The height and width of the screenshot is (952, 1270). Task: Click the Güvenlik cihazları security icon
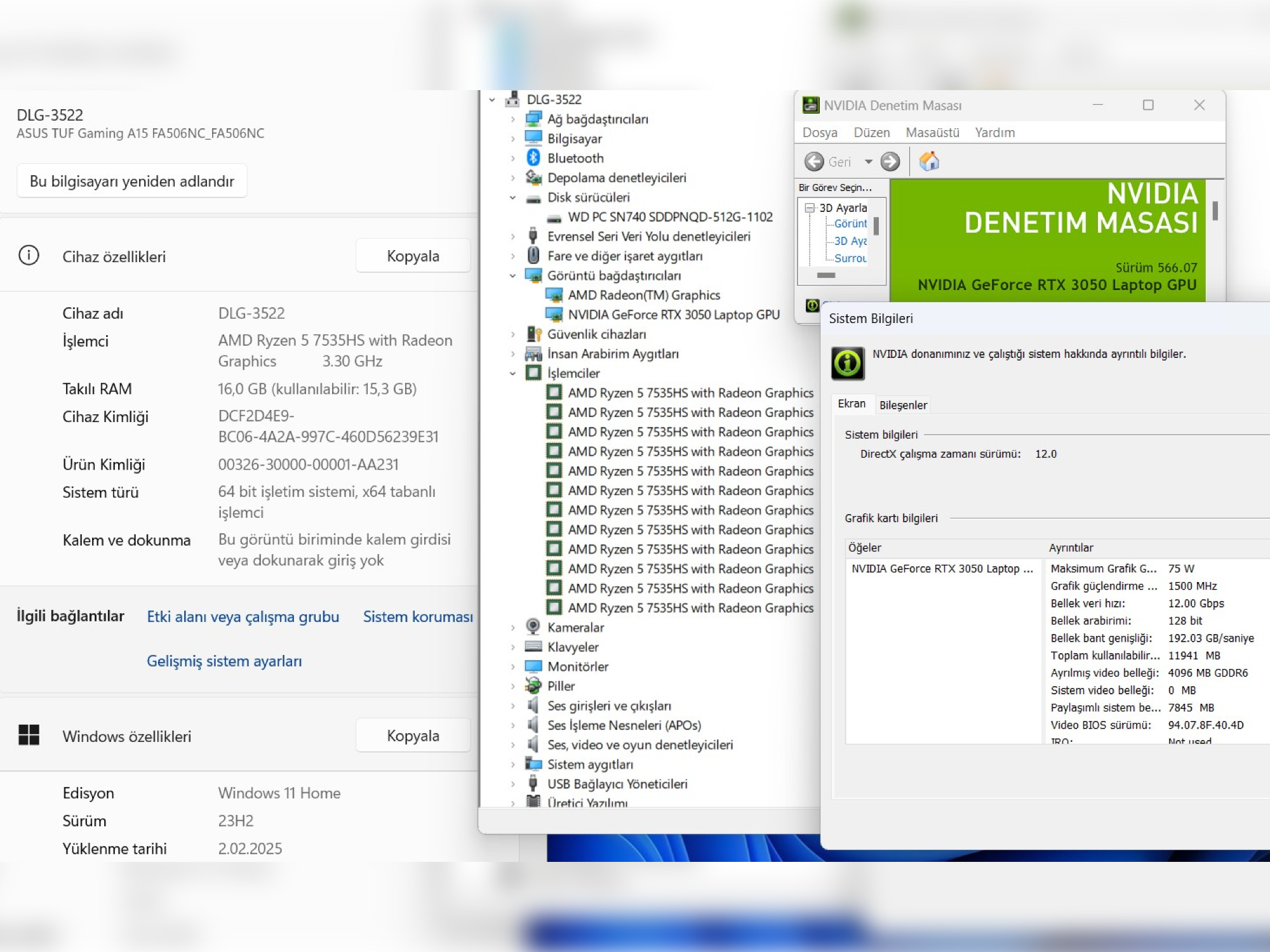click(x=533, y=334)
